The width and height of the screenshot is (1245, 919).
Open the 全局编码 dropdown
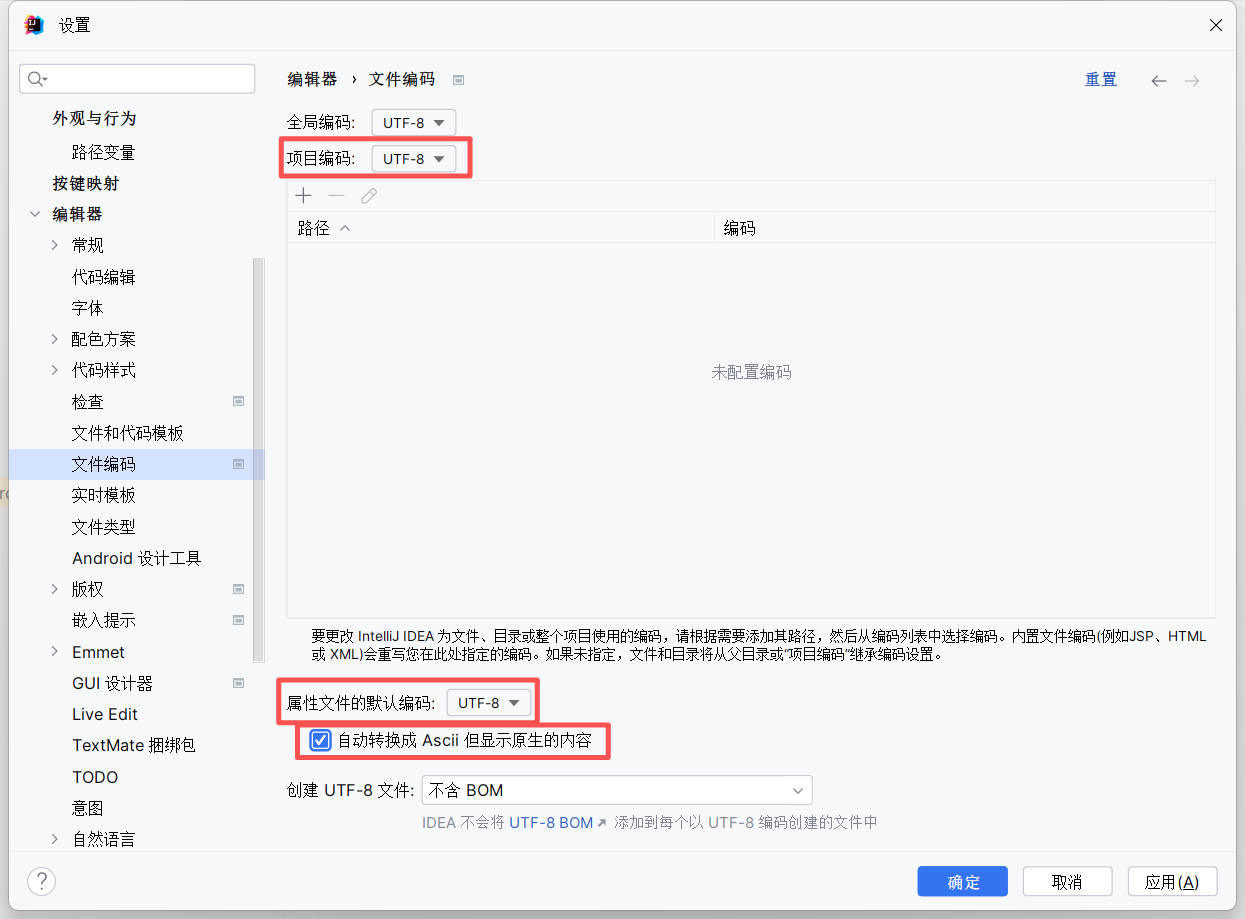point(413,122)
